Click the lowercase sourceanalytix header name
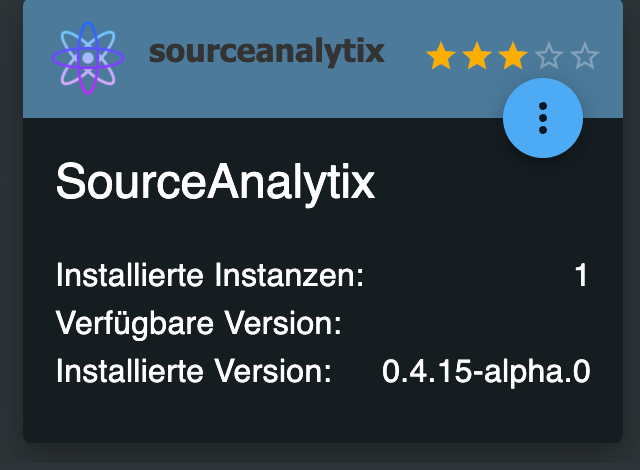 pyautogui.click(x=266, y=52)
